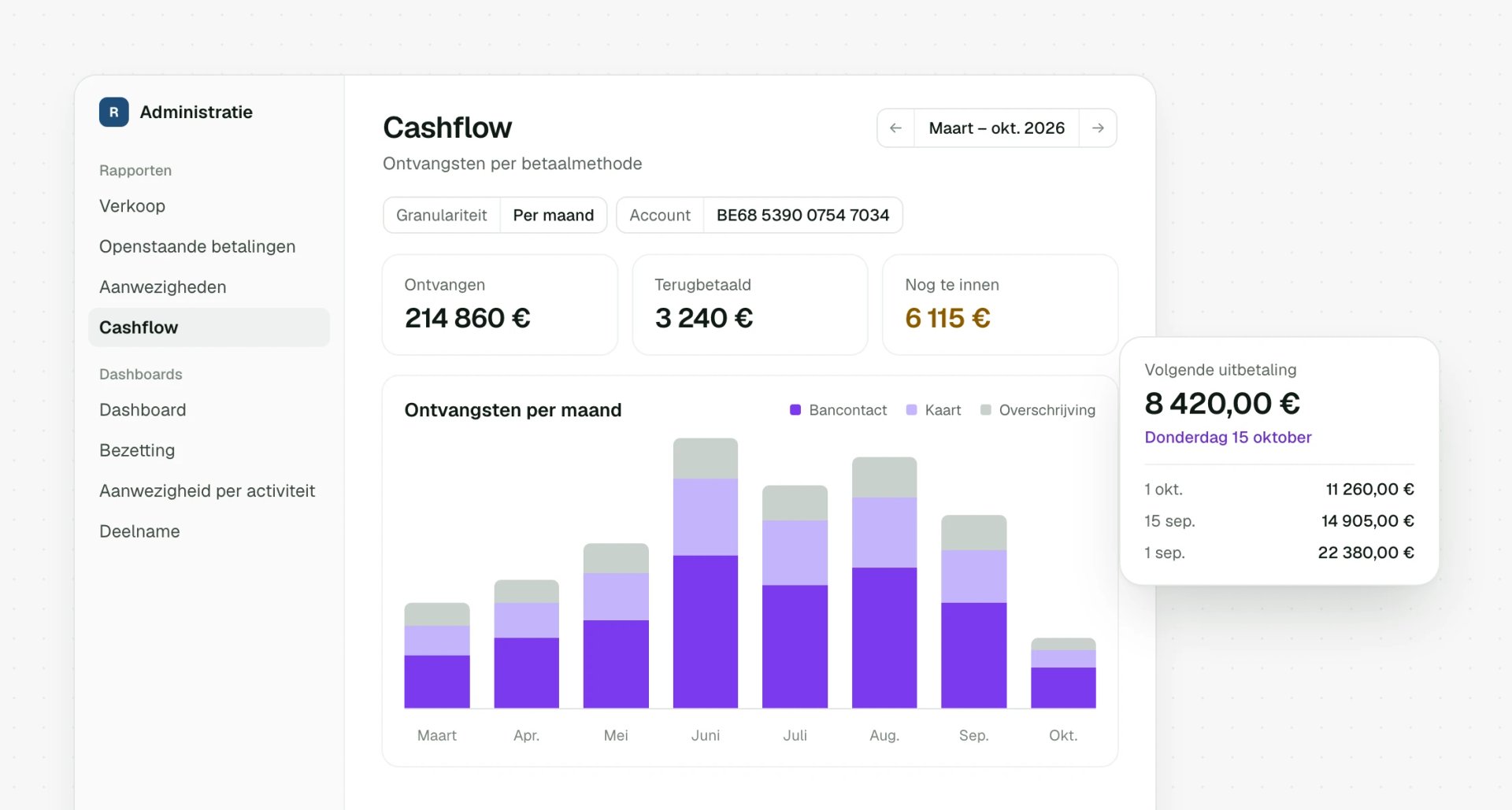The height and width of the screenshot is (810, 1512).
Task: Click the Sep. bar in the chart
Action: pos(974,612)
